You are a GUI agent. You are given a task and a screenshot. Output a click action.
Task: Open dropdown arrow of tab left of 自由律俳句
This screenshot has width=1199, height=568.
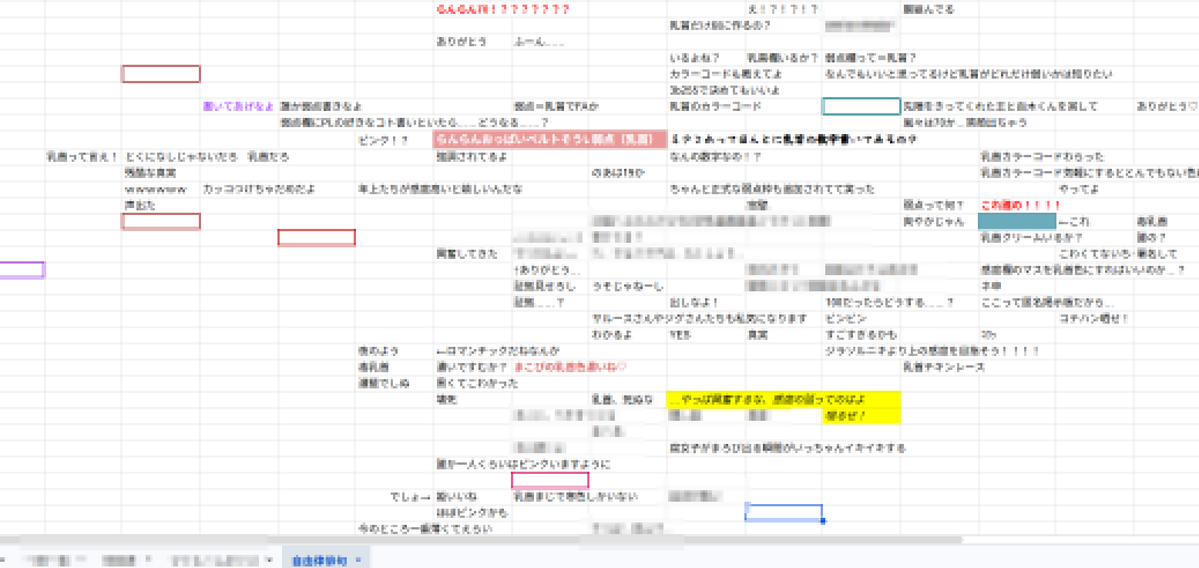268,560
